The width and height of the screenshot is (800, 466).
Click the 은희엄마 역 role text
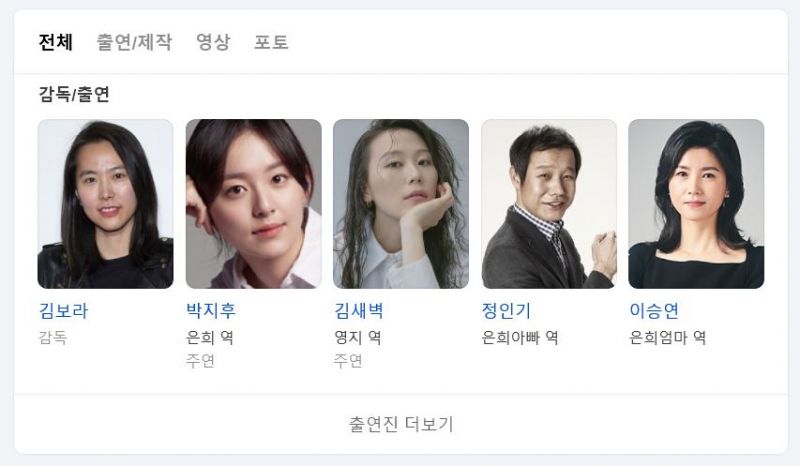tap(667, 337)
